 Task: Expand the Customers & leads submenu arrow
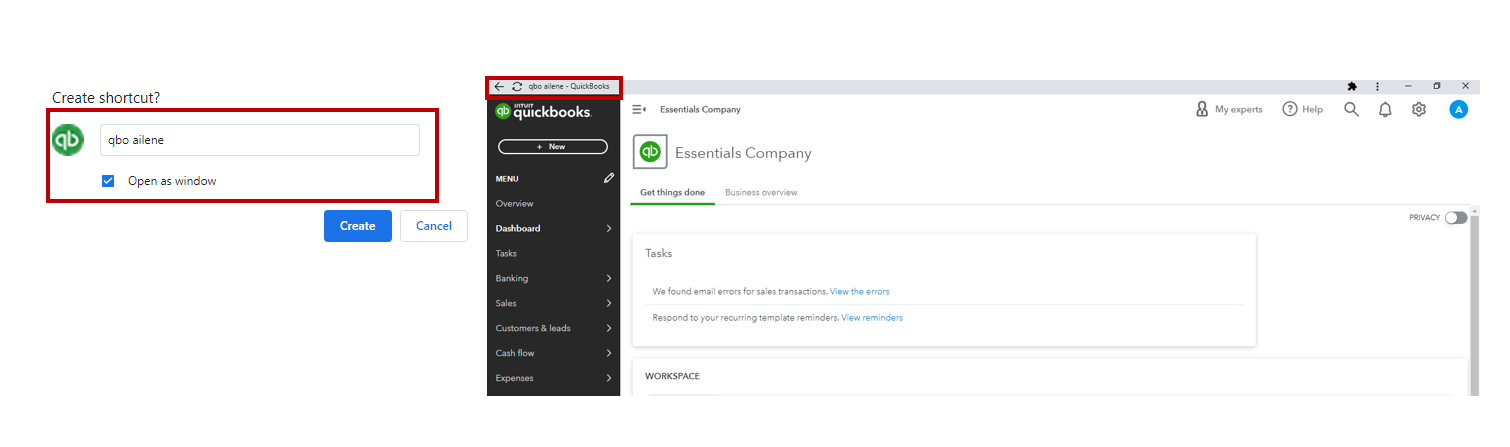pos(609,328)
